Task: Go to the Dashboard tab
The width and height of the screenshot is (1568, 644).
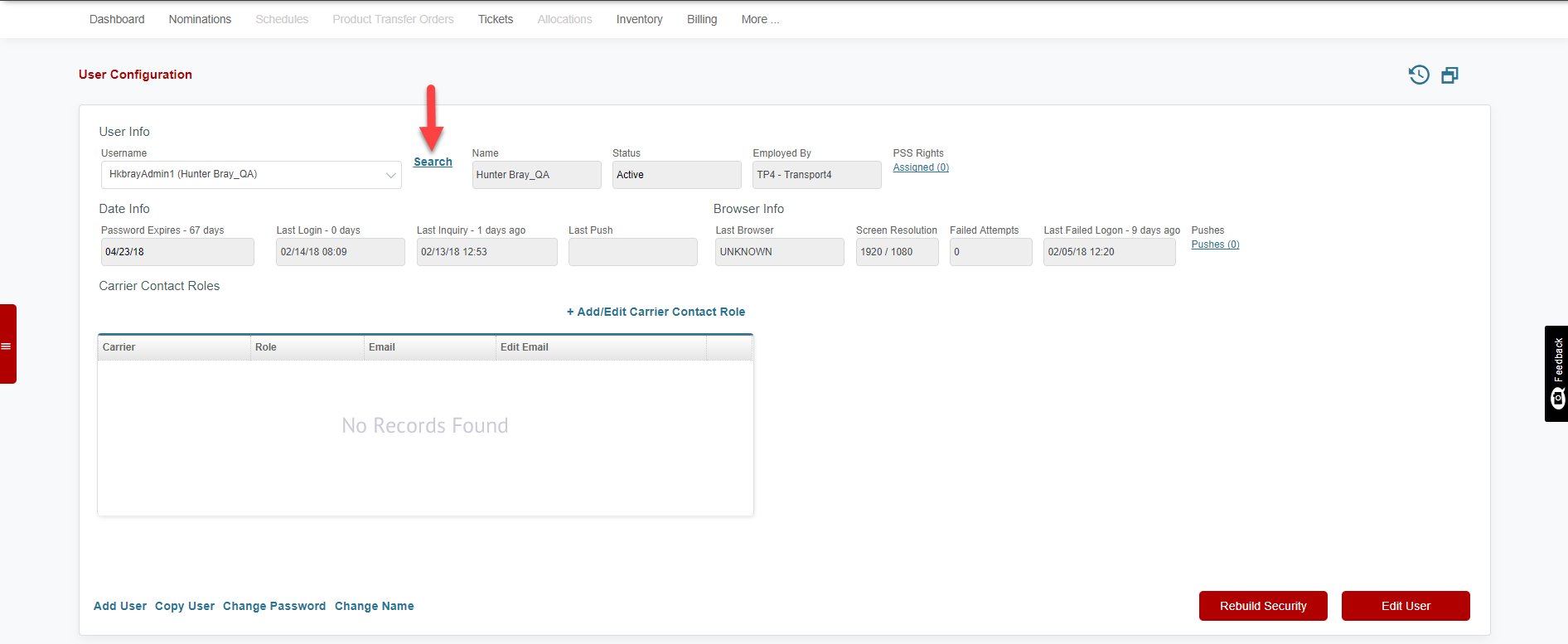Action: tap(117, 19)
